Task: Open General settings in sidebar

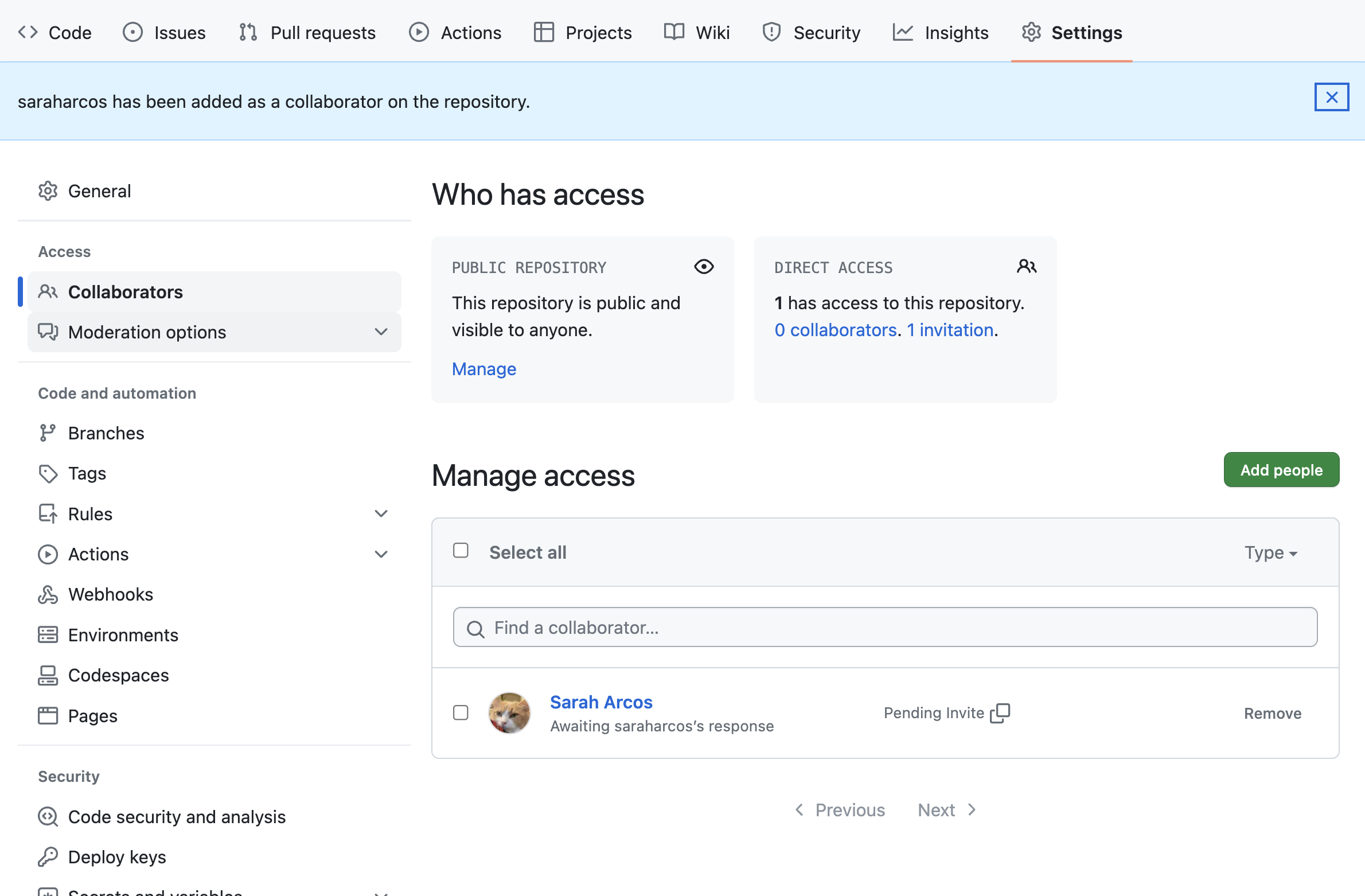Action: pyautogui.click(x=214, y=191)
